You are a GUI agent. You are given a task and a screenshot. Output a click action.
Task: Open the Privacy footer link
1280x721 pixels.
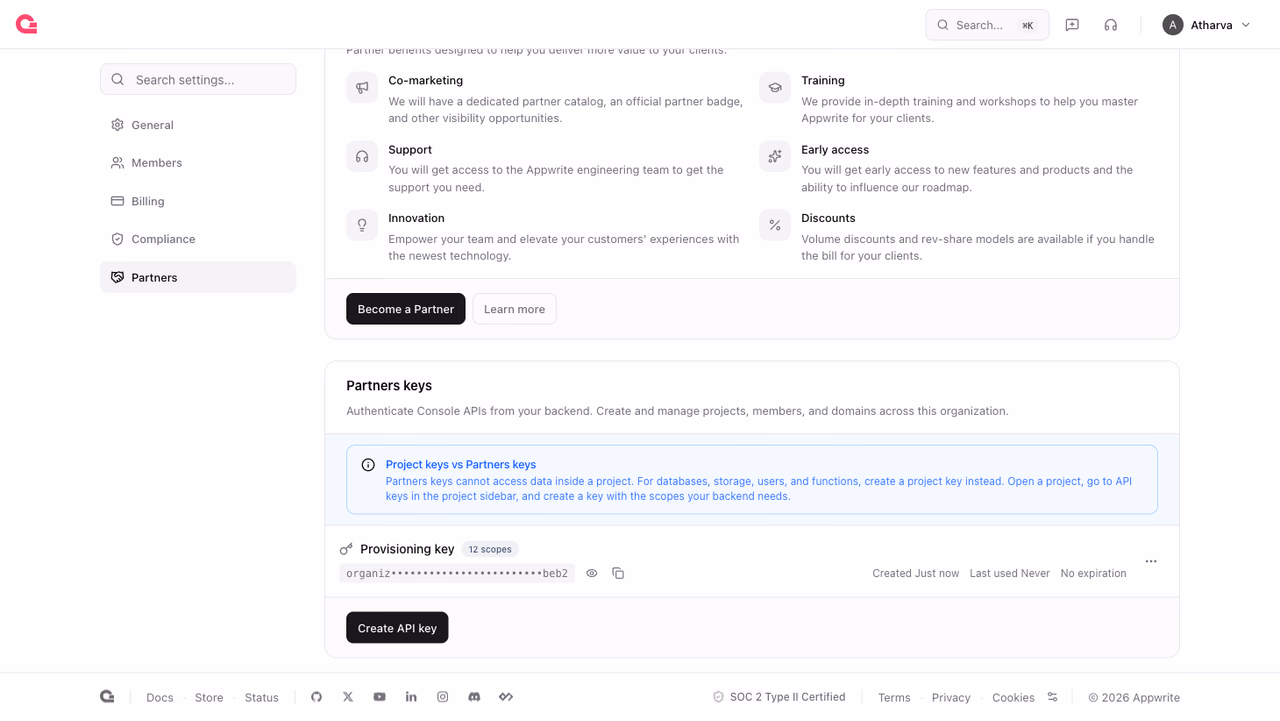pyautogui.click(x=951, y=698)
